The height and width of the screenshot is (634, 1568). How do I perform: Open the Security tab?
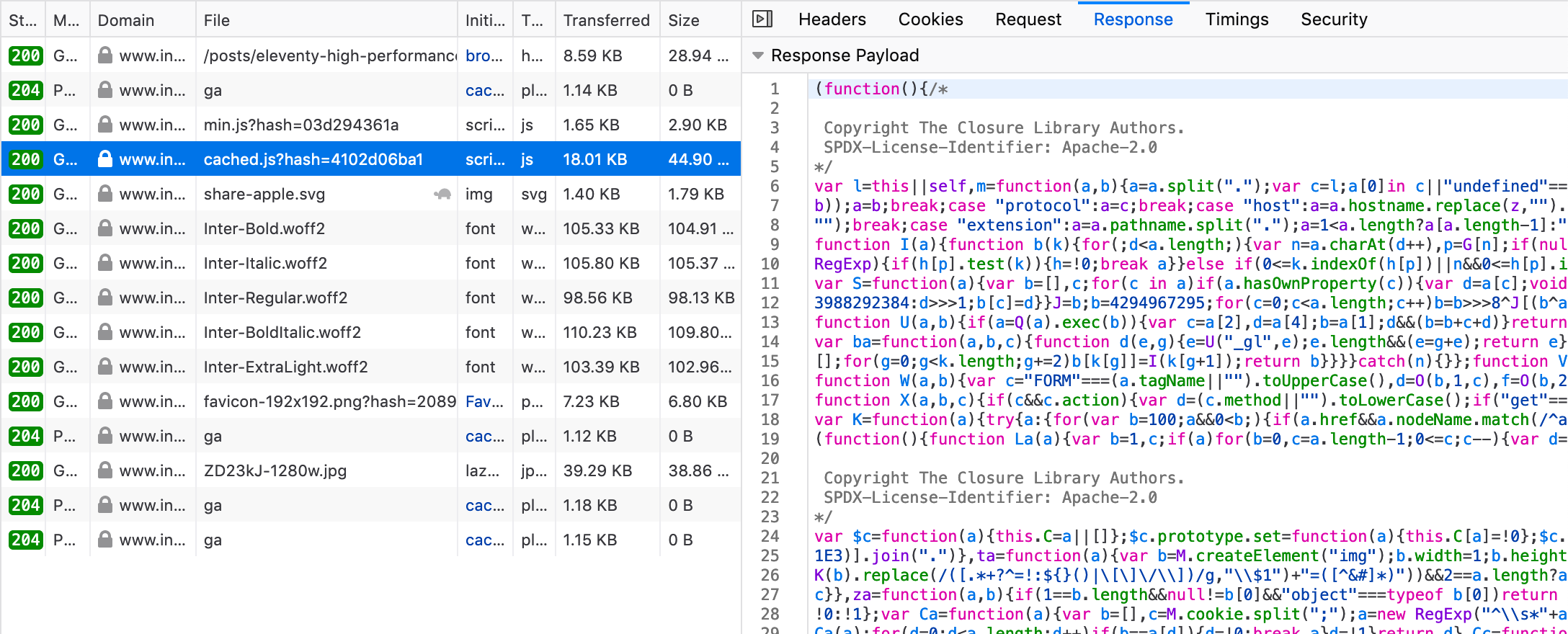(1334, 19)
